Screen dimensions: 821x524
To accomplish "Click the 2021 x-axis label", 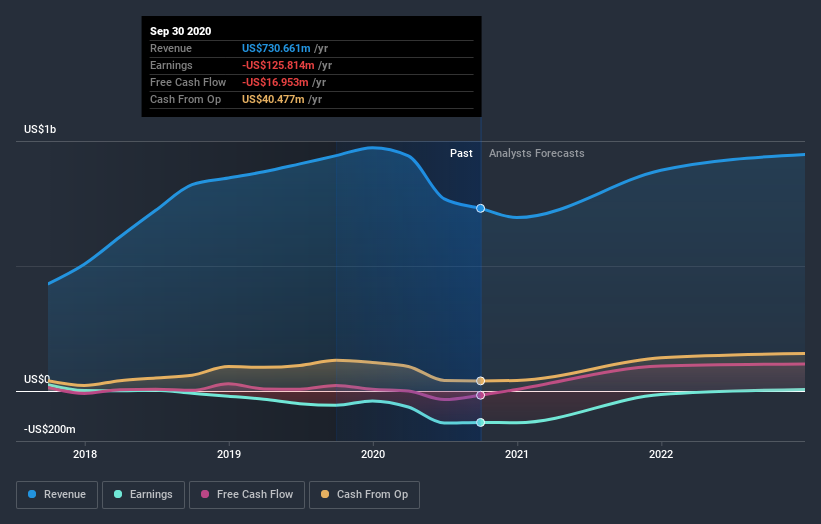I will pyautogui.click(x=517, y=454).
